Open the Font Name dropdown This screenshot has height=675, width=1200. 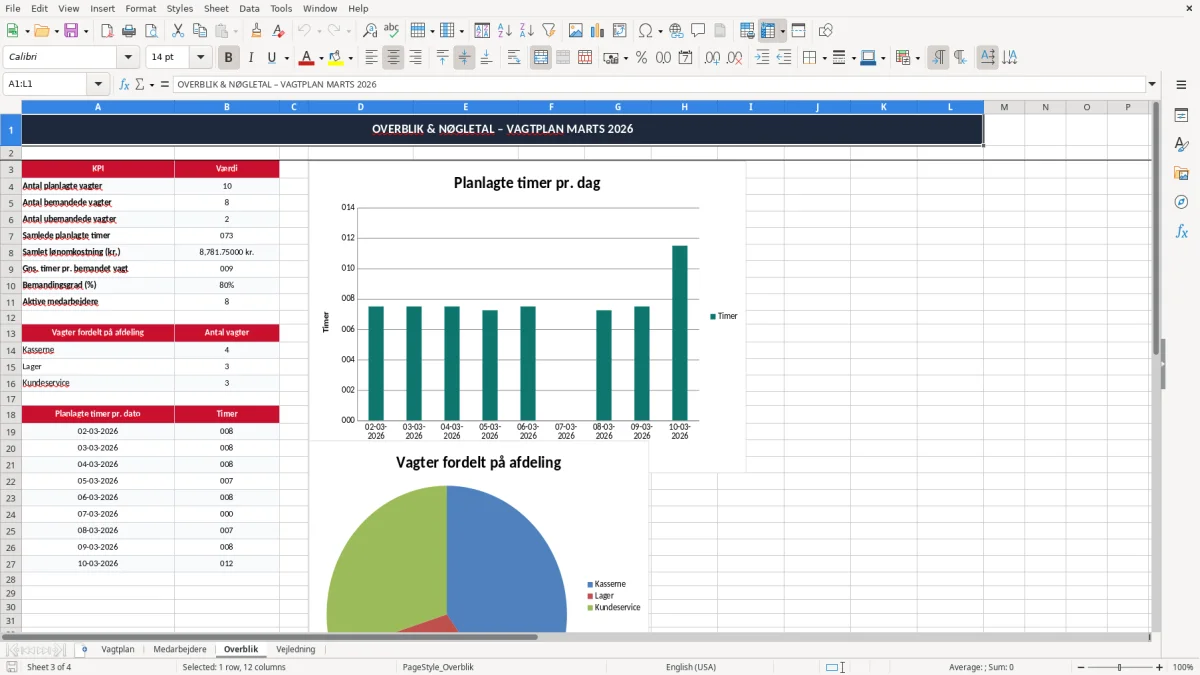click(130, 58)
